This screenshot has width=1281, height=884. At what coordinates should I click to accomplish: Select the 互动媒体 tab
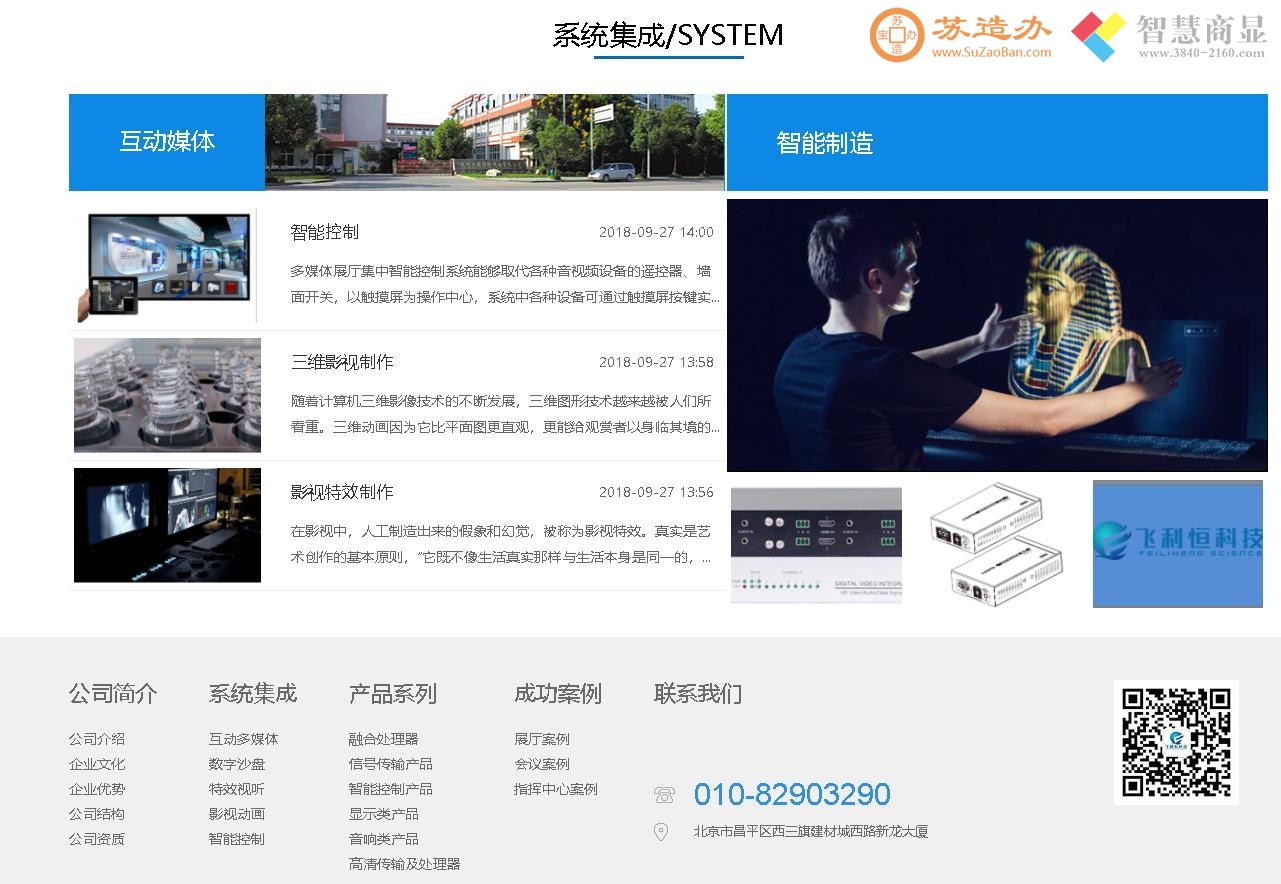[167, 142]
